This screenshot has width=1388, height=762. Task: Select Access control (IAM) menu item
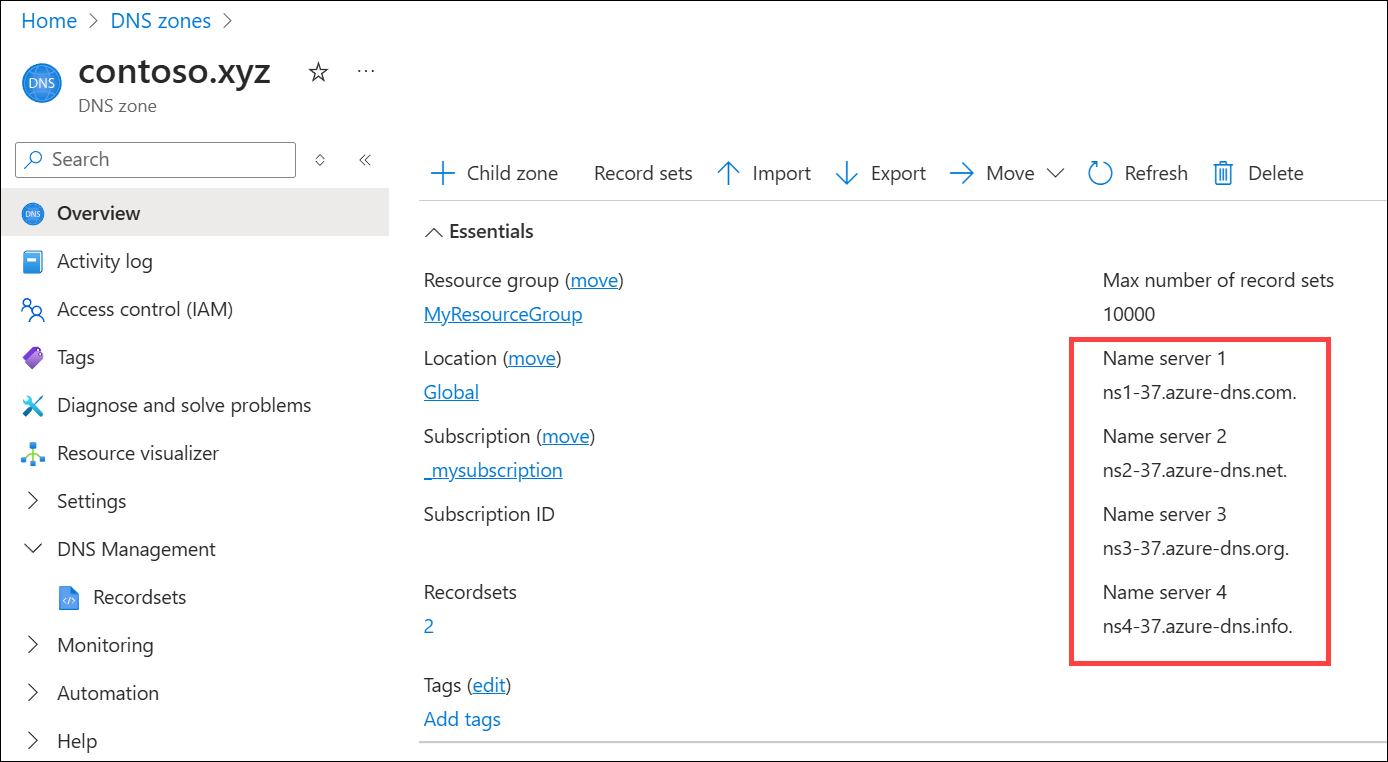click(144, 309)
